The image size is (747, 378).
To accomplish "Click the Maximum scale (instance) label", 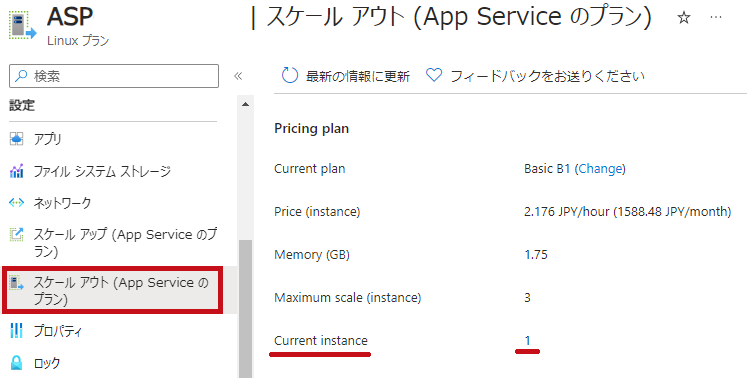I will (348, 297).
